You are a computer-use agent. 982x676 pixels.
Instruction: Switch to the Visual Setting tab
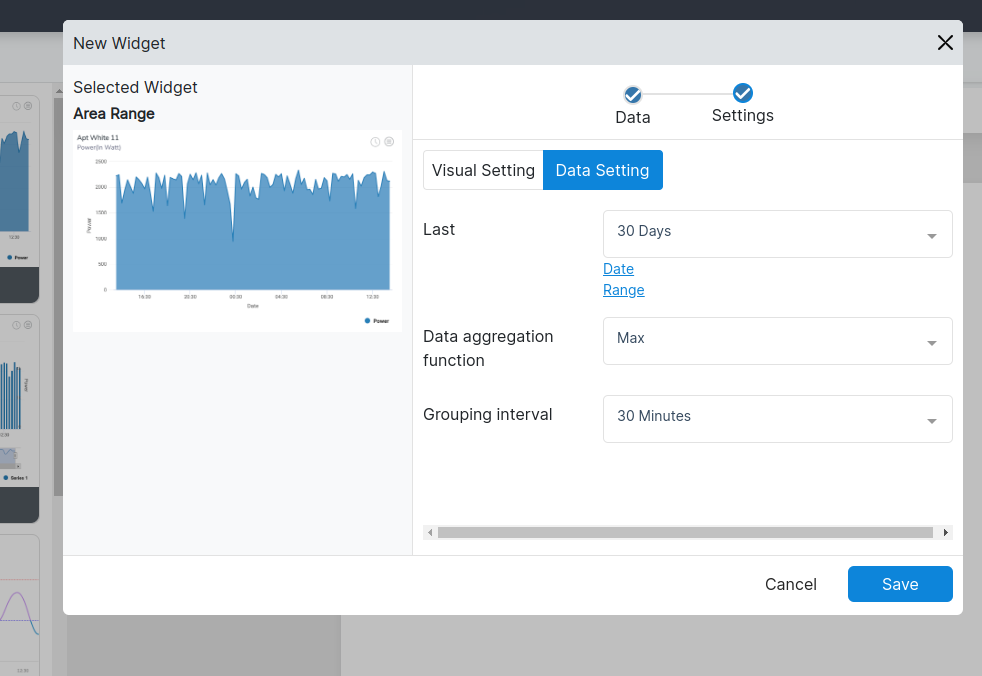click(x=483, y=170)
